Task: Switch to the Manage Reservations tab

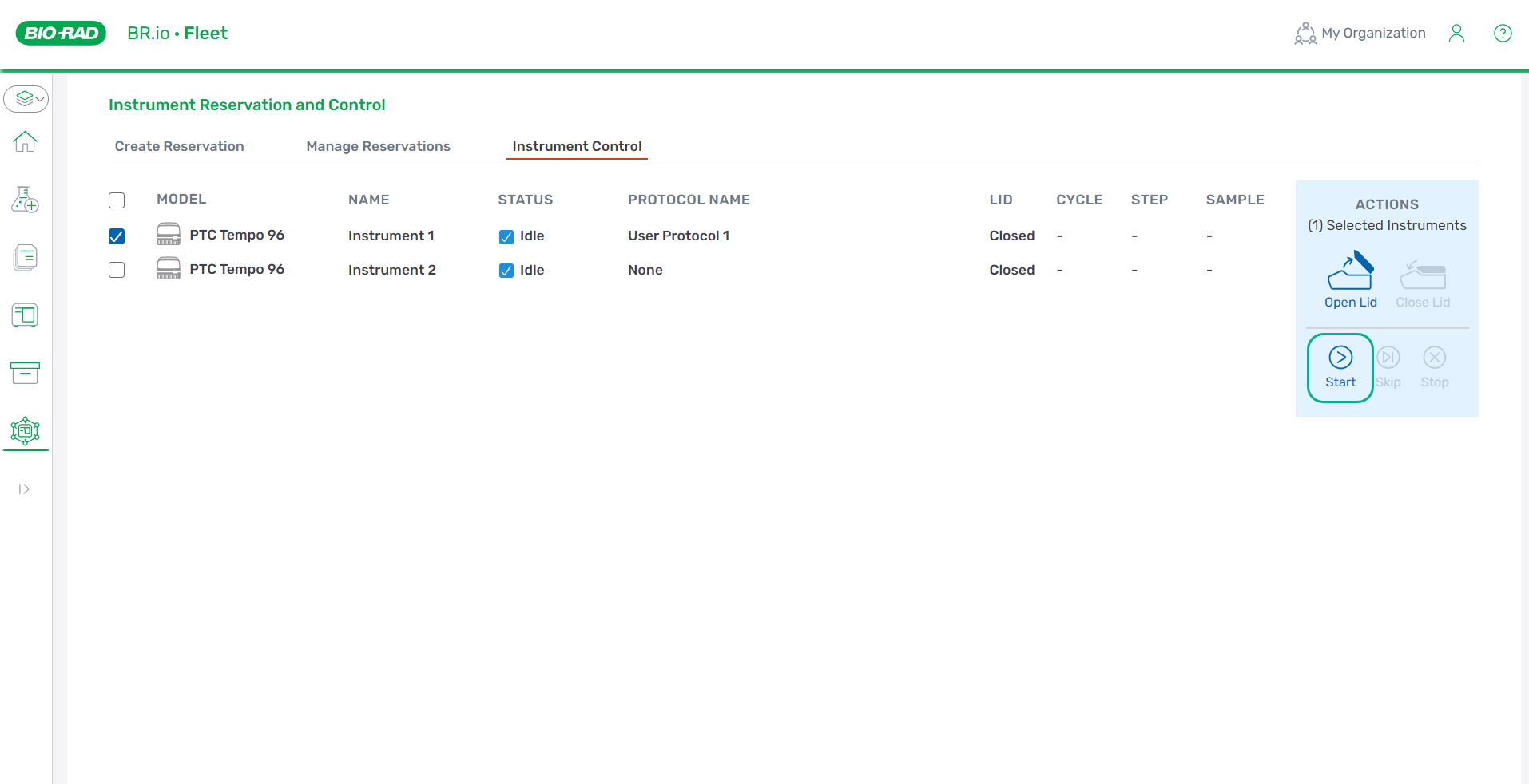Action: click(378, 146)
